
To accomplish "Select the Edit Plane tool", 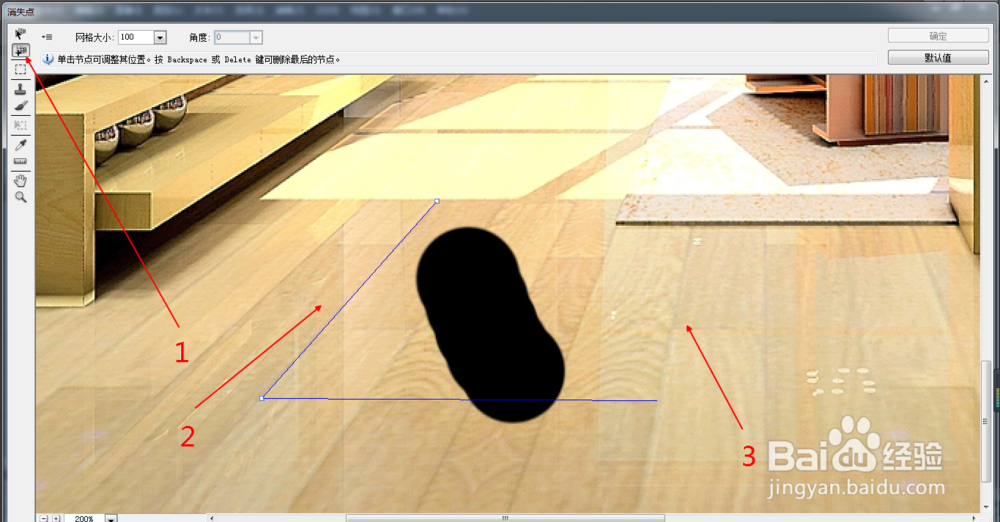I will tap(20, 33).
